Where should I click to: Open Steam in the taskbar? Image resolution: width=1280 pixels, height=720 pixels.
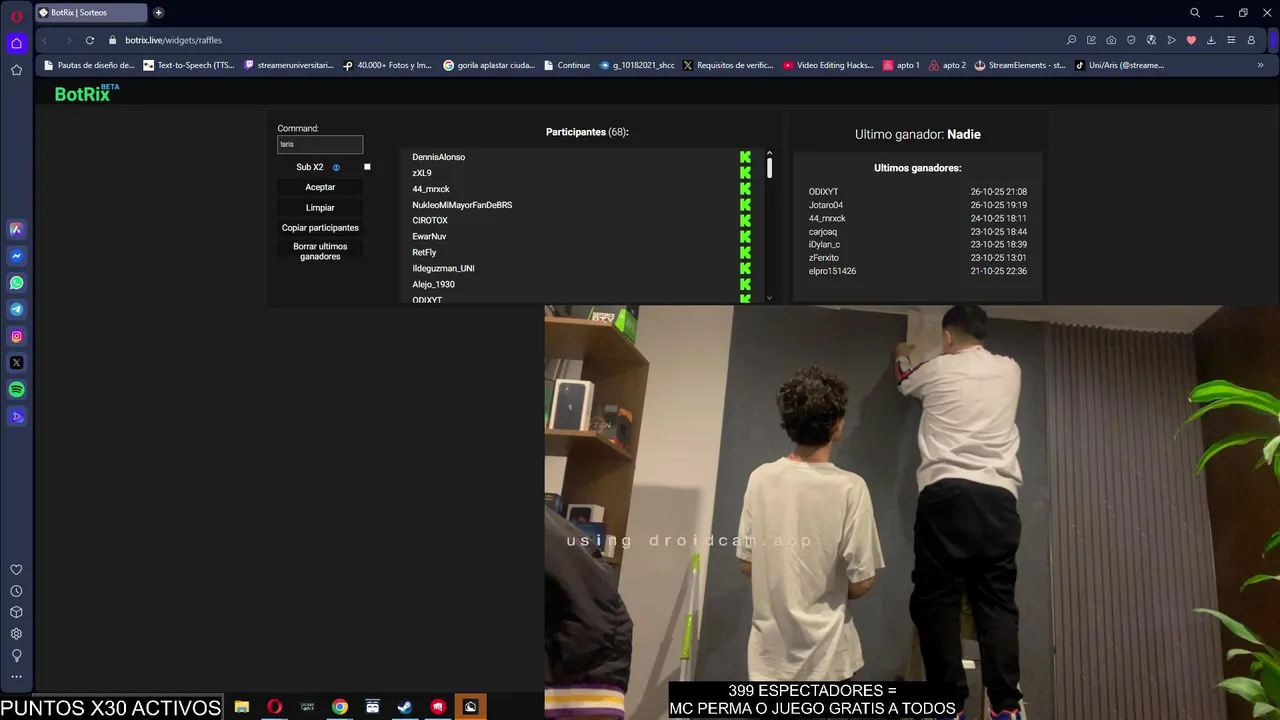point(405,707)
